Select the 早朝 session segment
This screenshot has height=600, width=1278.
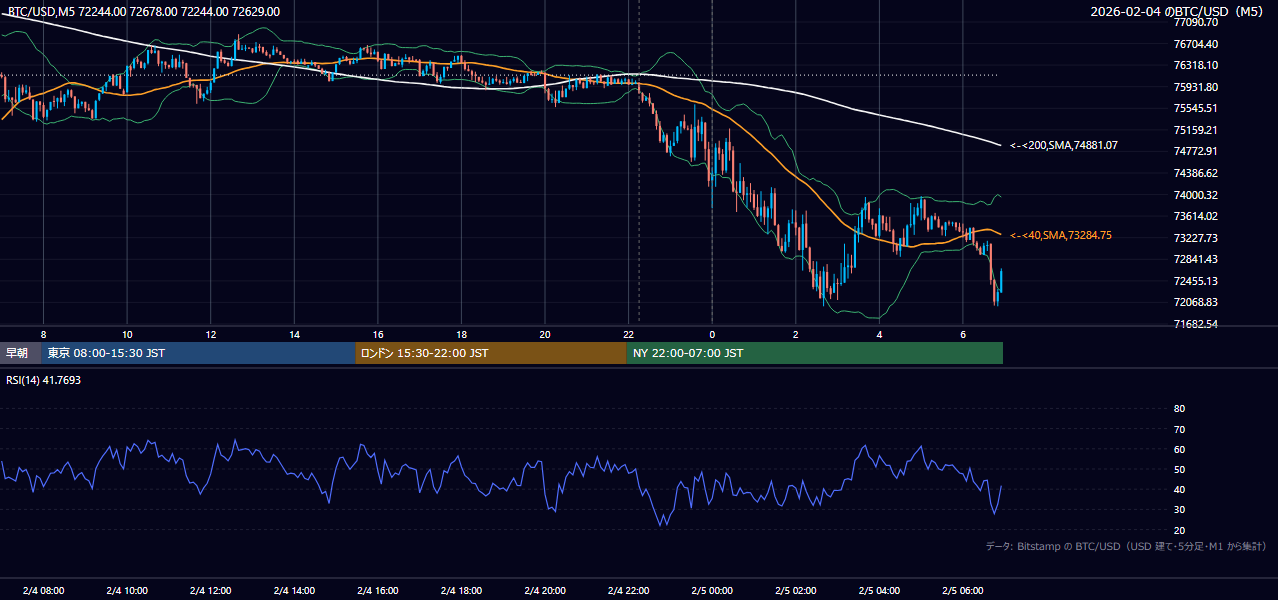coord(21,353)
